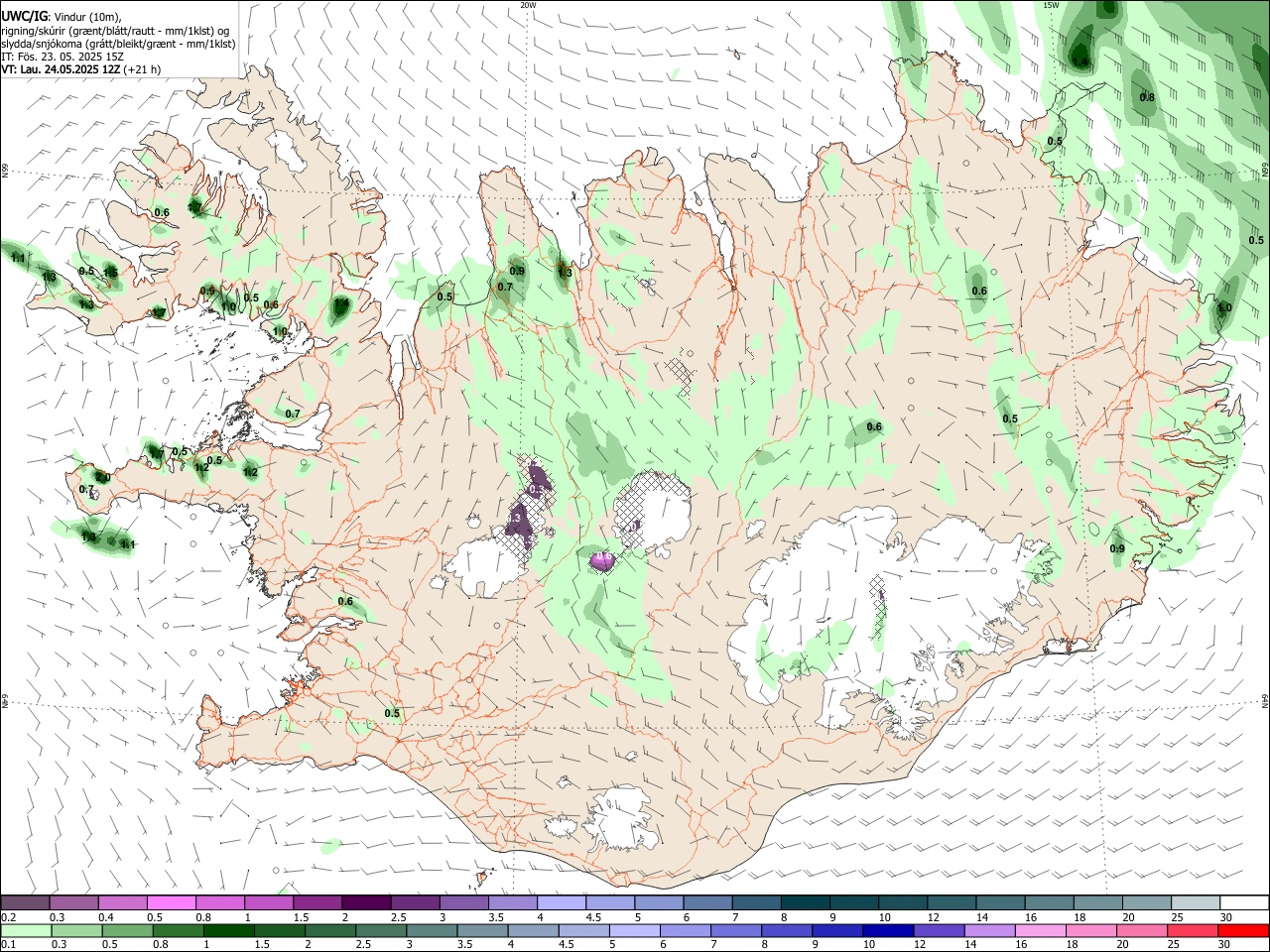The width and height of the screenshot is (1270, 952).
Task: Click the gray-teal 20 mm snow swatch
Action: (1147, 902)
